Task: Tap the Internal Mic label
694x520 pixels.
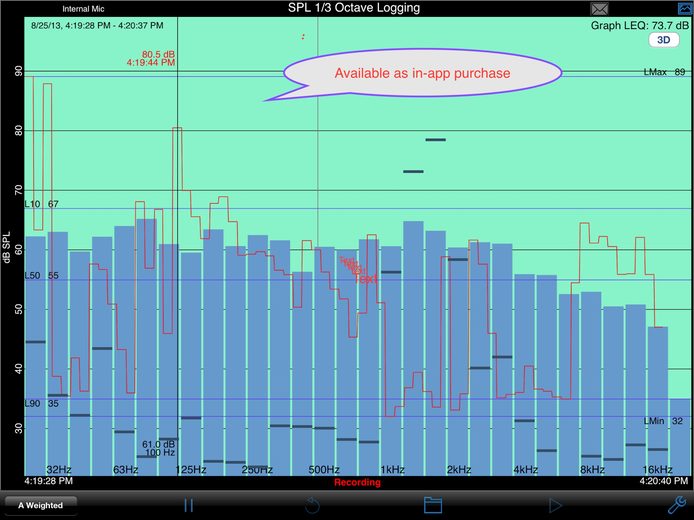Action: click(x=83, y=9)
